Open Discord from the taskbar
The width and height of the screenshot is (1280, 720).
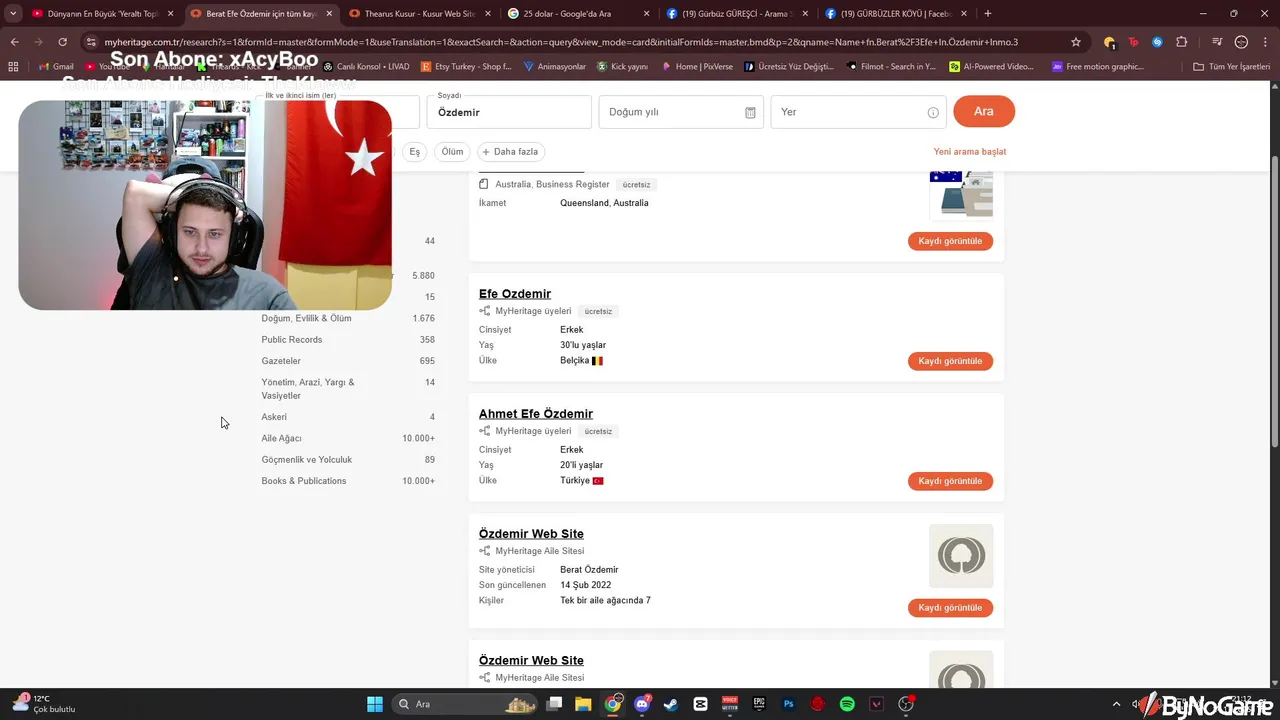tap(642, 704)
